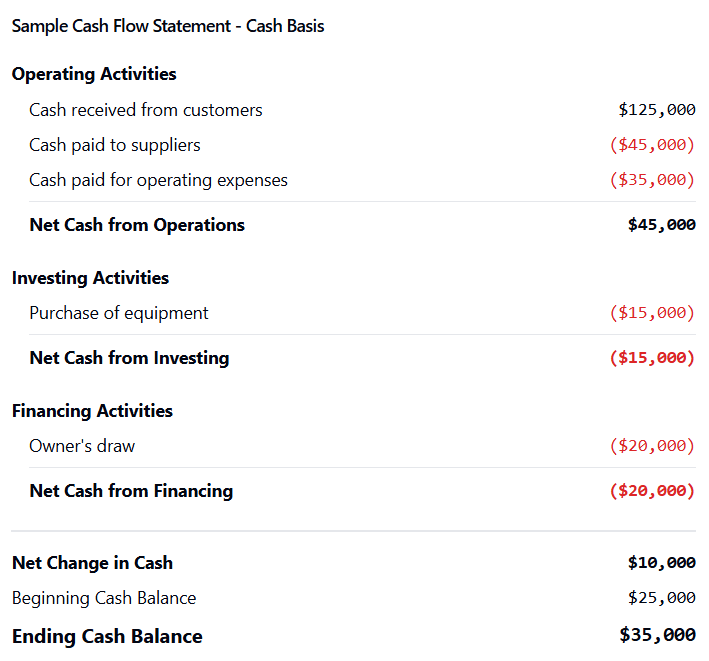Click the ($20,000) Net Financing total
This screenshot has height=661, width=709.
click(652, 491)
